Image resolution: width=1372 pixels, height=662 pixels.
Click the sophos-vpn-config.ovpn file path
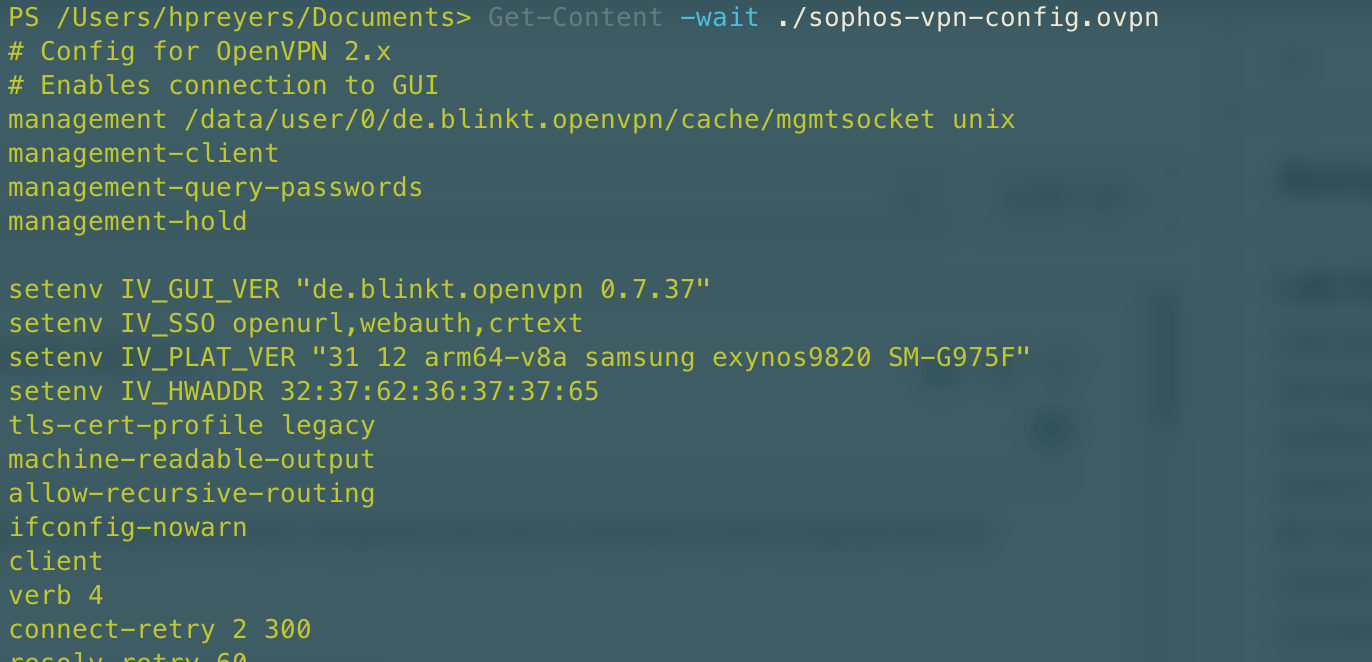coord(967,17)
